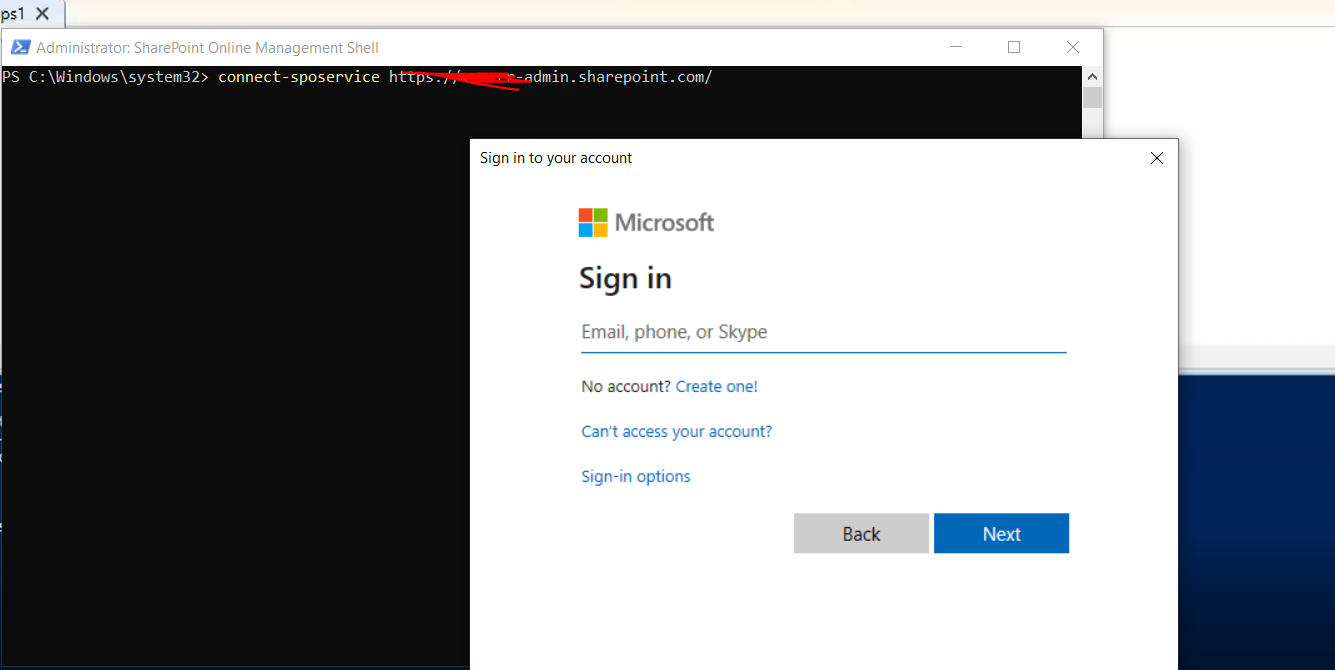Click the PowerShell icon in the title bar
Viewport: 1335px width, 670px height.
pos(20,46)
